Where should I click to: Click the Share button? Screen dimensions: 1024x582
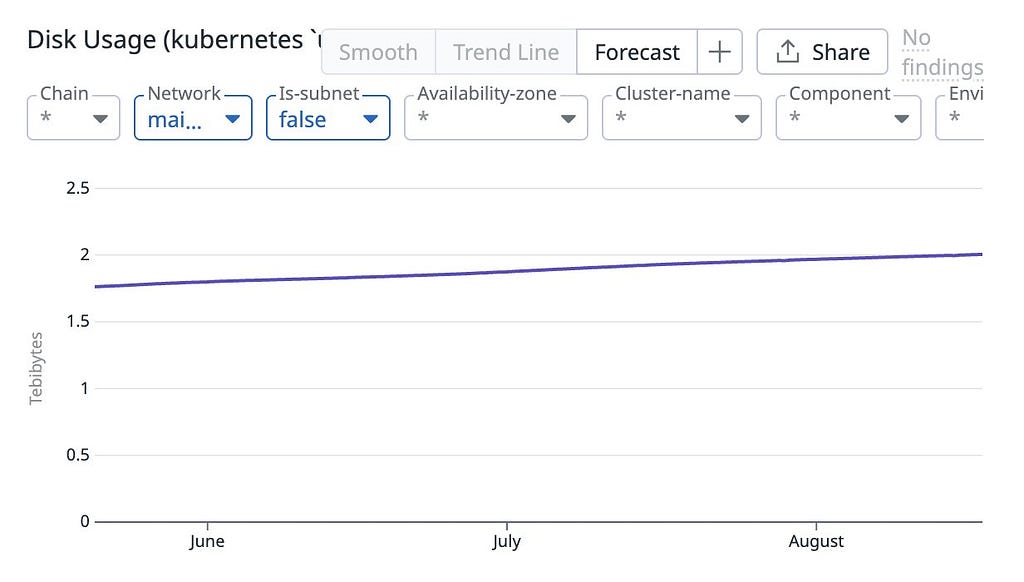[822, 52]
